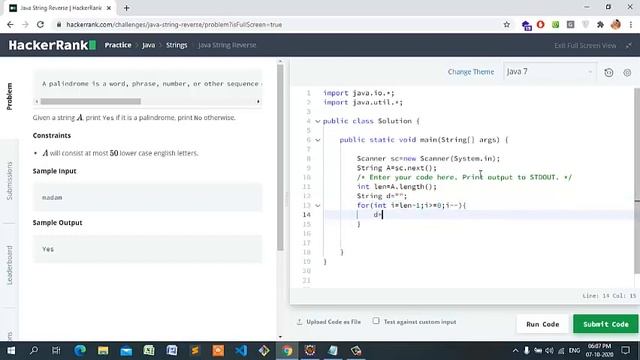Image resolution: width=640 pixels, height=360 pixels.
Task: Go to Practice breadcrumb
Action: (118, 45)
